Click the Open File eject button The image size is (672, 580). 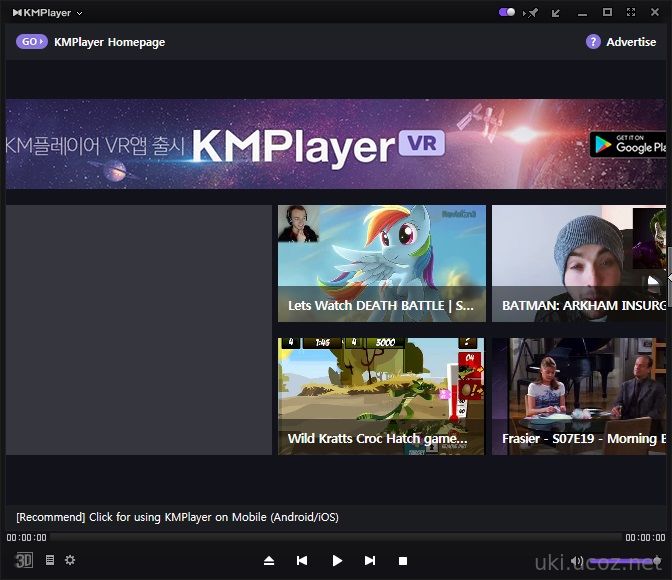269,560
